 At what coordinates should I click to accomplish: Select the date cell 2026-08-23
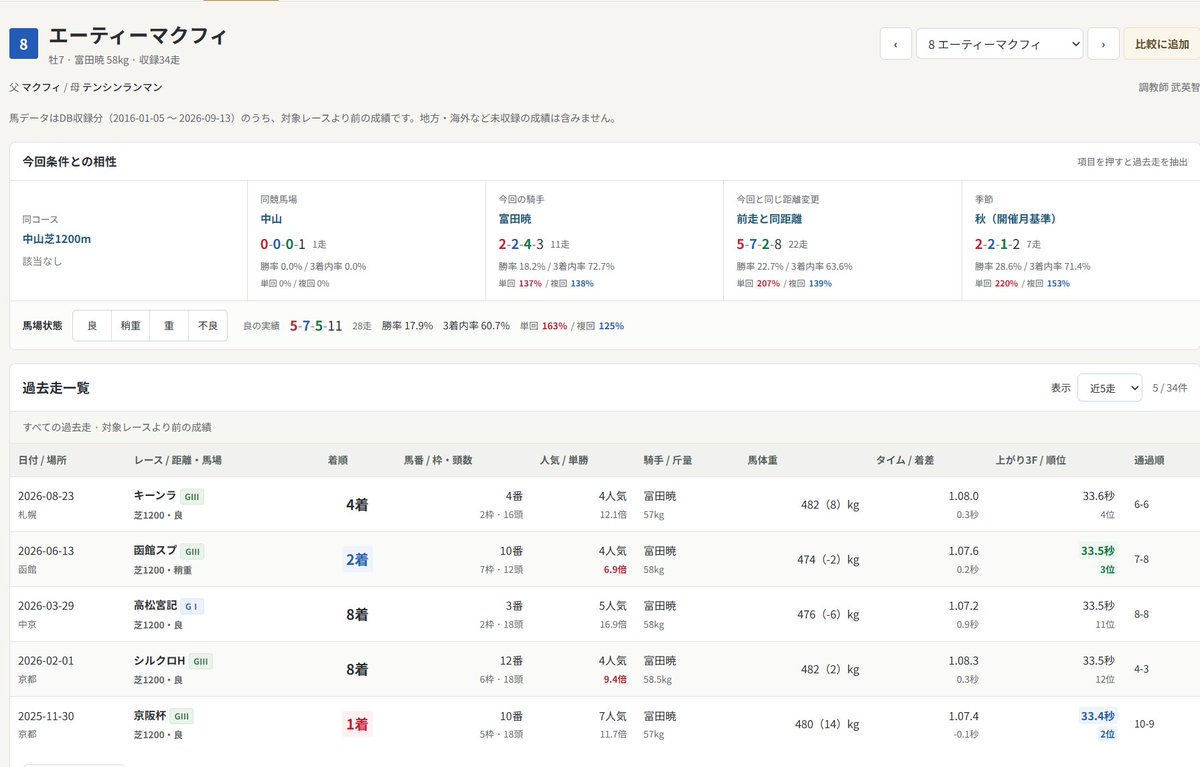tap(47, 495)
